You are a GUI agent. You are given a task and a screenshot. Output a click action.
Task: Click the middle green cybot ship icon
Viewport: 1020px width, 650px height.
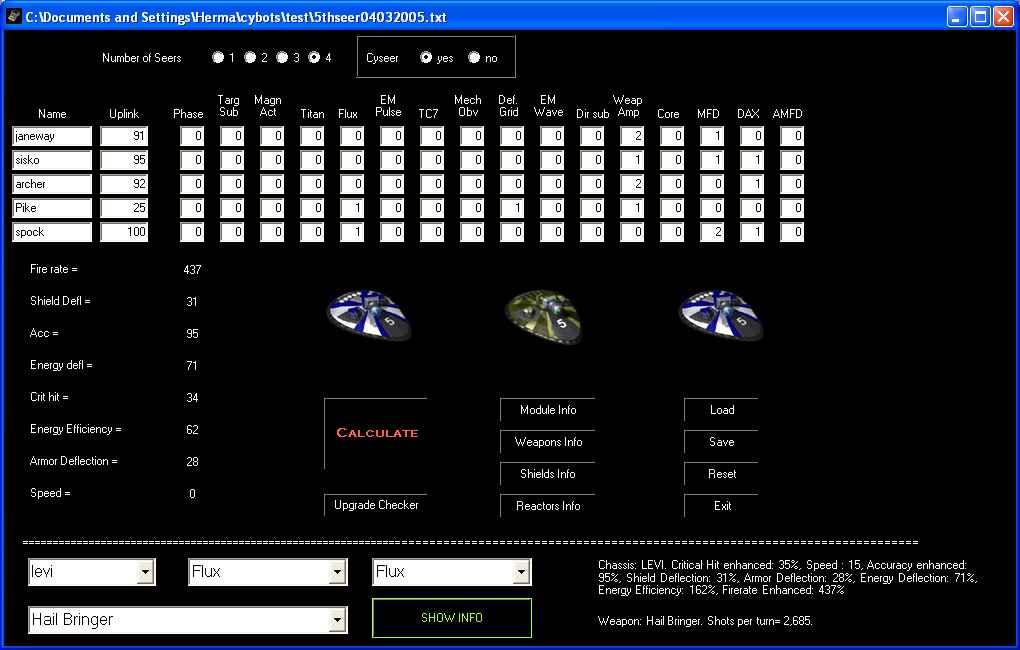[543, 315]
